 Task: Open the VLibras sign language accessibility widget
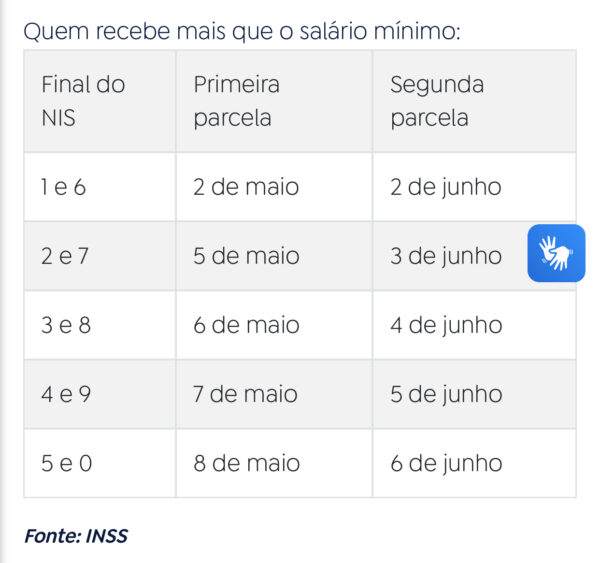pyautogui.click(x=555, y=253)
